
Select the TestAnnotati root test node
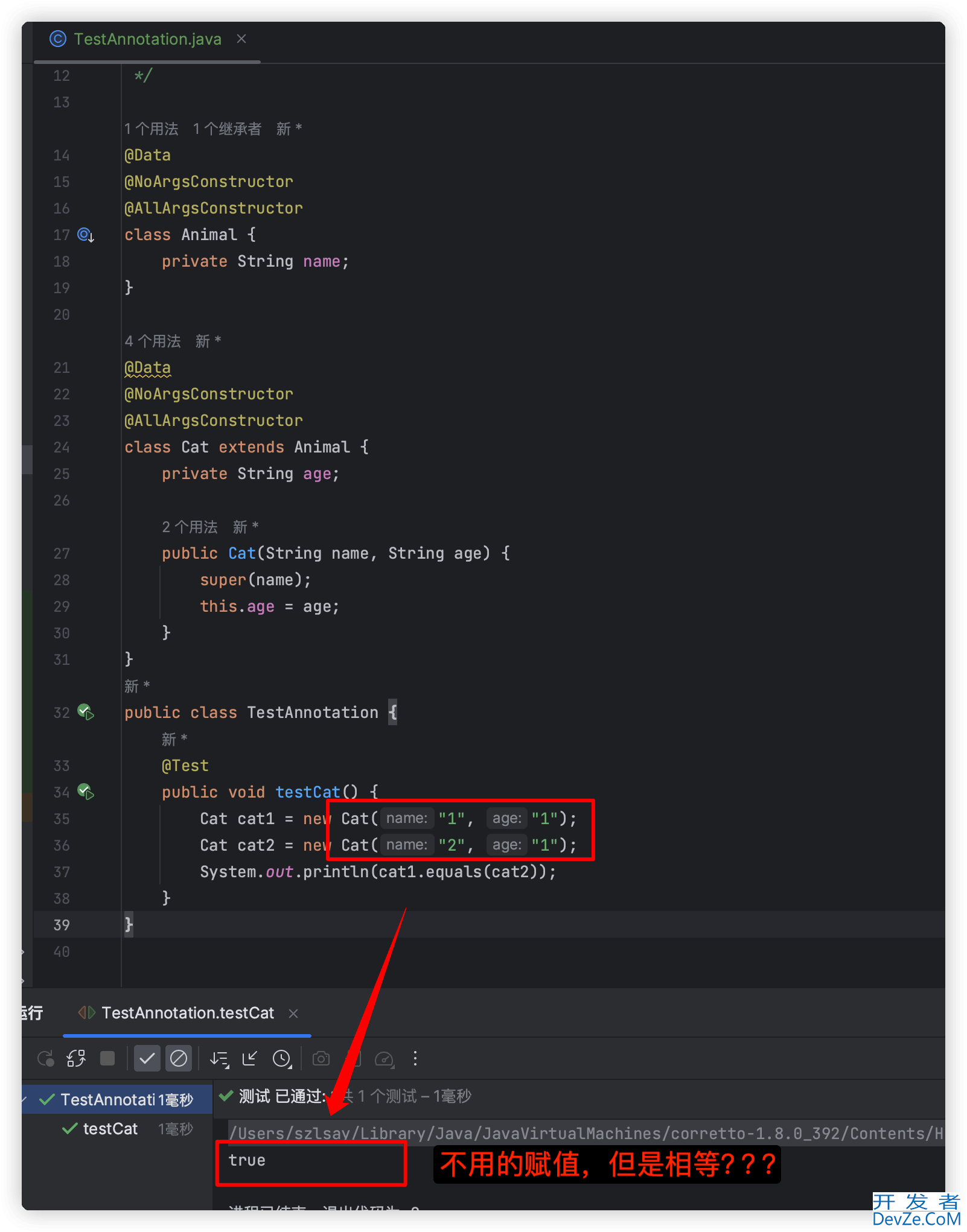coord(117,1100)
